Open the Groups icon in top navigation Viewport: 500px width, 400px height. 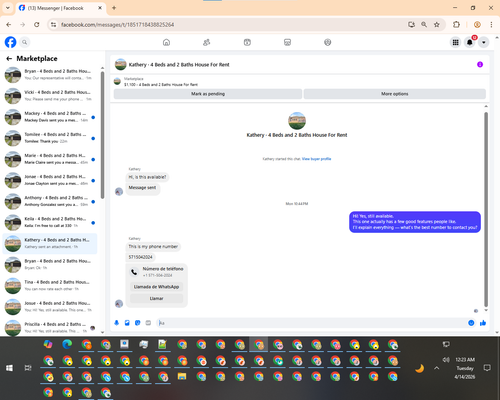[328, 42]
